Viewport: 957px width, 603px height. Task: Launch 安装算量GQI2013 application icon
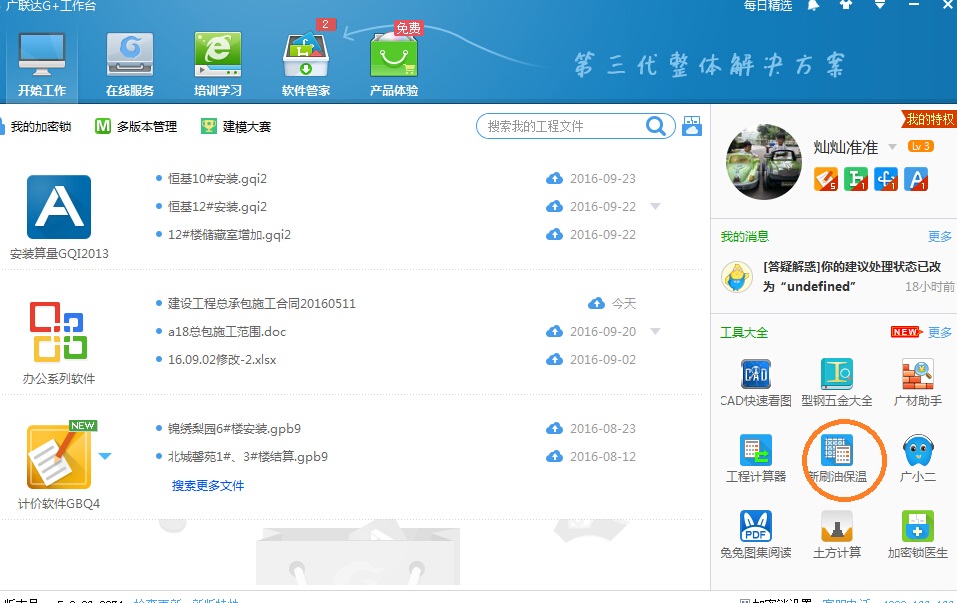coord(59,207)
